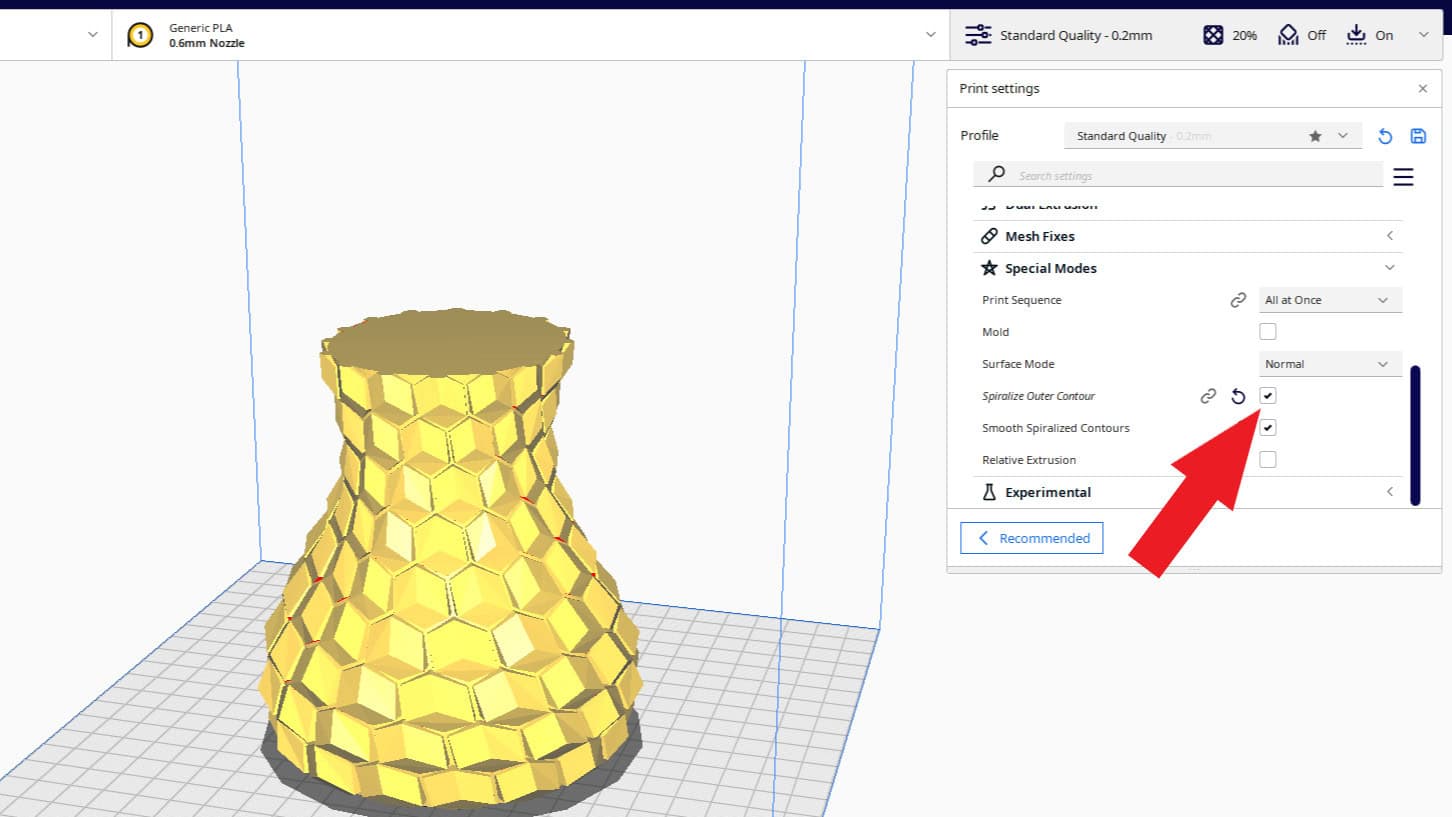Open the Print Sequence dropdown

(x=1330, y=299)
